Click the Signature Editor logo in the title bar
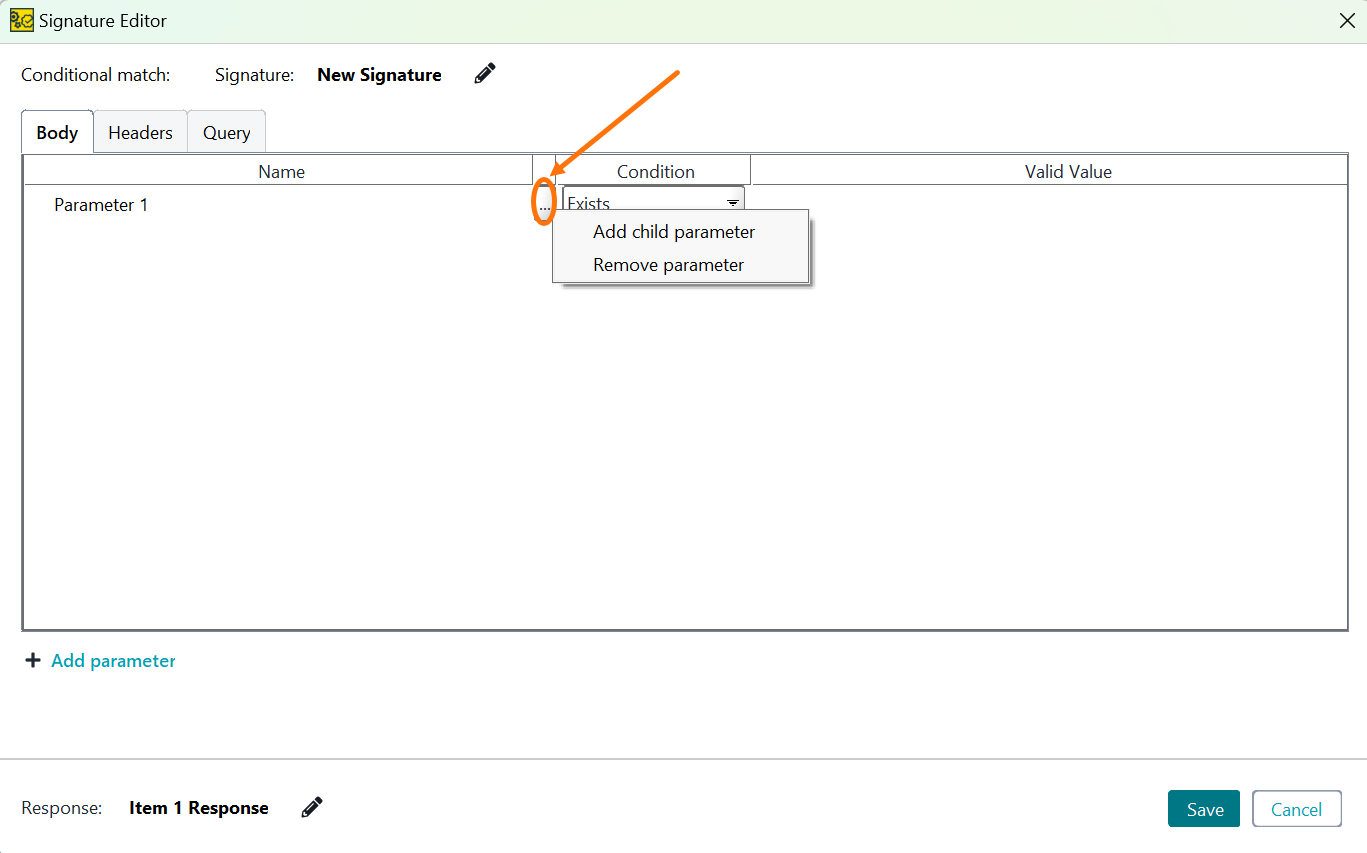This screenshot has height=853, width=1367. point(21,20)
